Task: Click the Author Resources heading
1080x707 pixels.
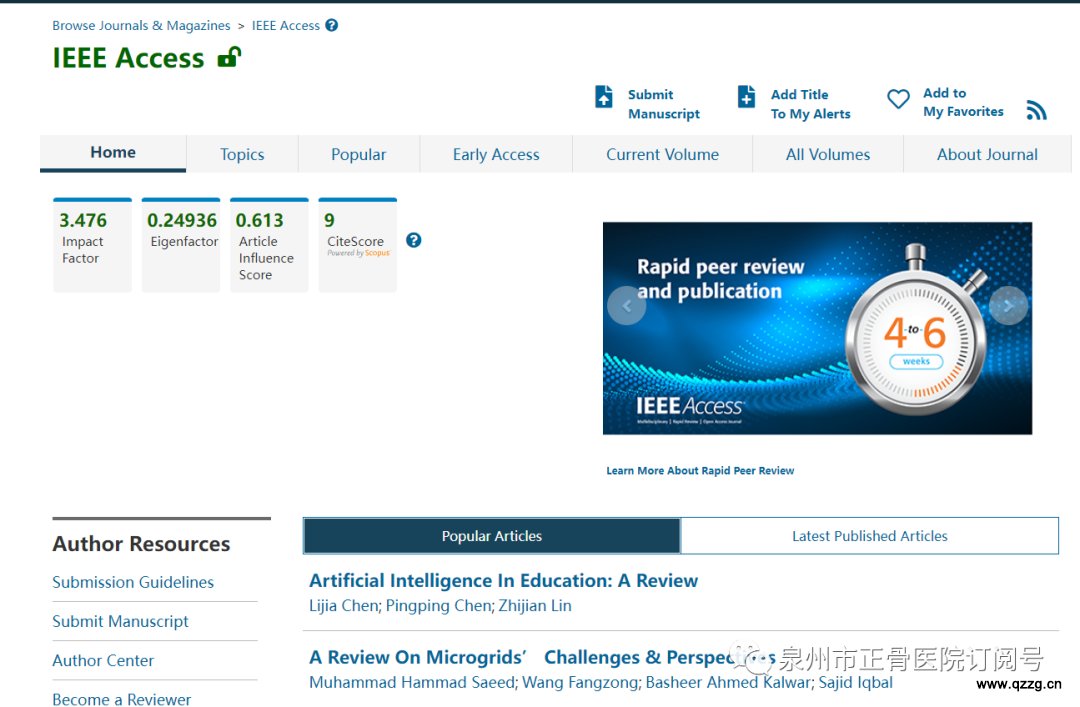Action: pyautogui.click(x=141, y=544)
